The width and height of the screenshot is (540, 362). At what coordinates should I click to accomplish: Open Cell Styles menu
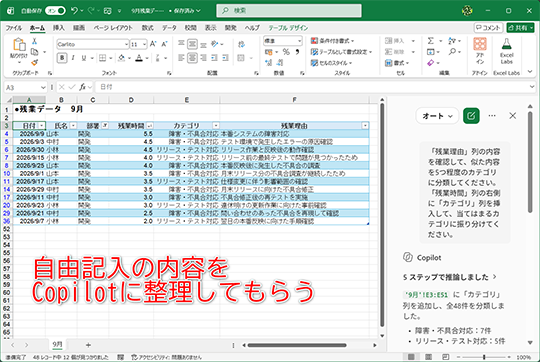pyautogui.click(x=331, y=63)
